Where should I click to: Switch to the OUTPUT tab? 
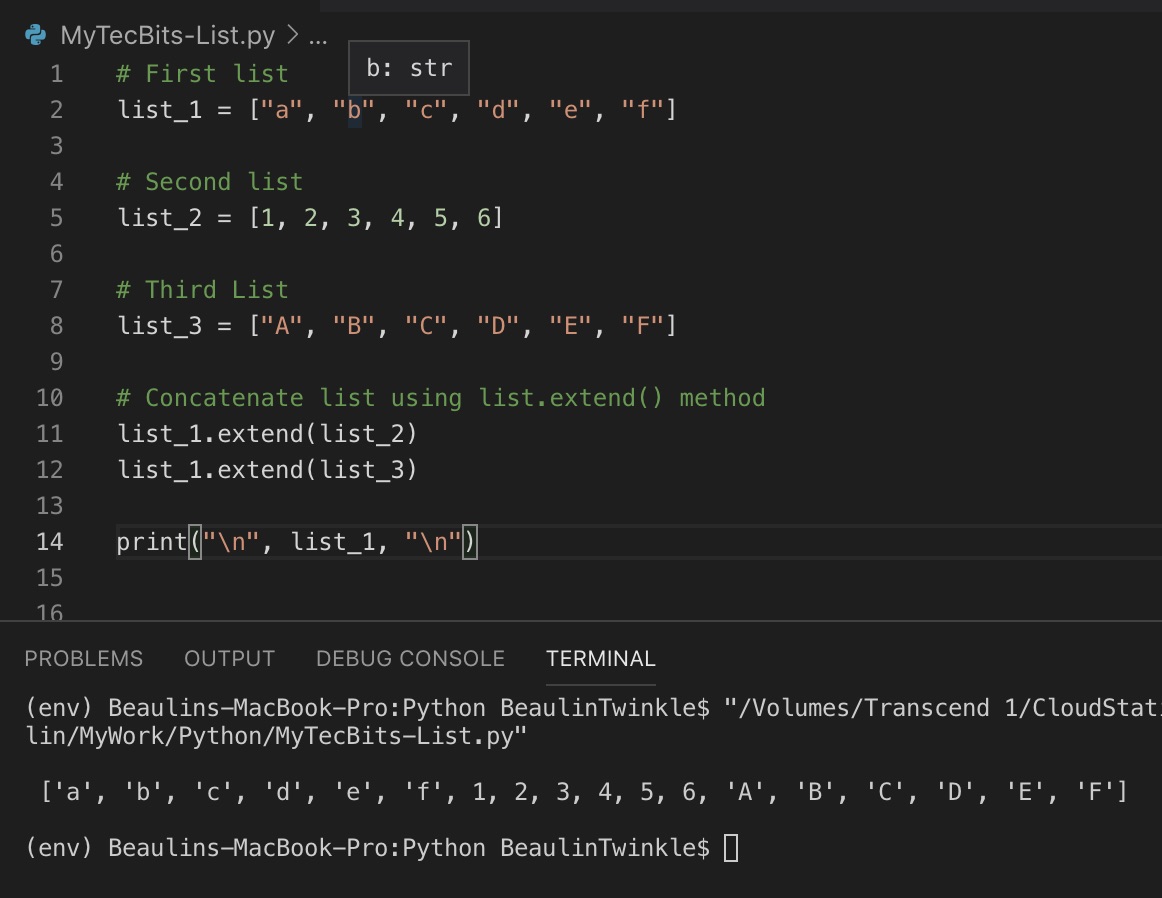pyautogui.click(x=229, y=658)
